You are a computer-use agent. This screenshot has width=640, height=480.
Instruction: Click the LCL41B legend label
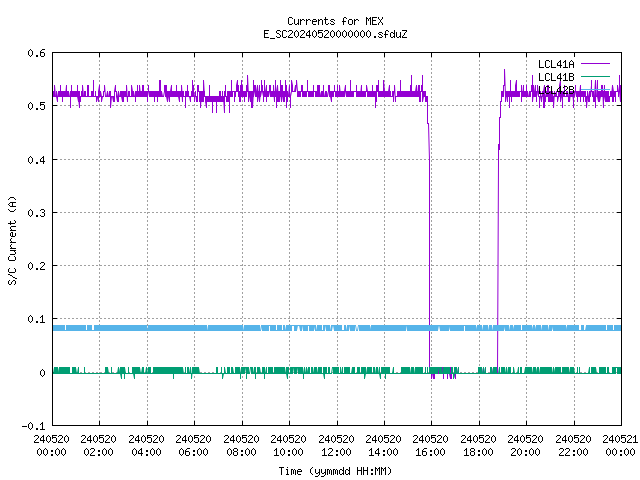click(556, 77)
